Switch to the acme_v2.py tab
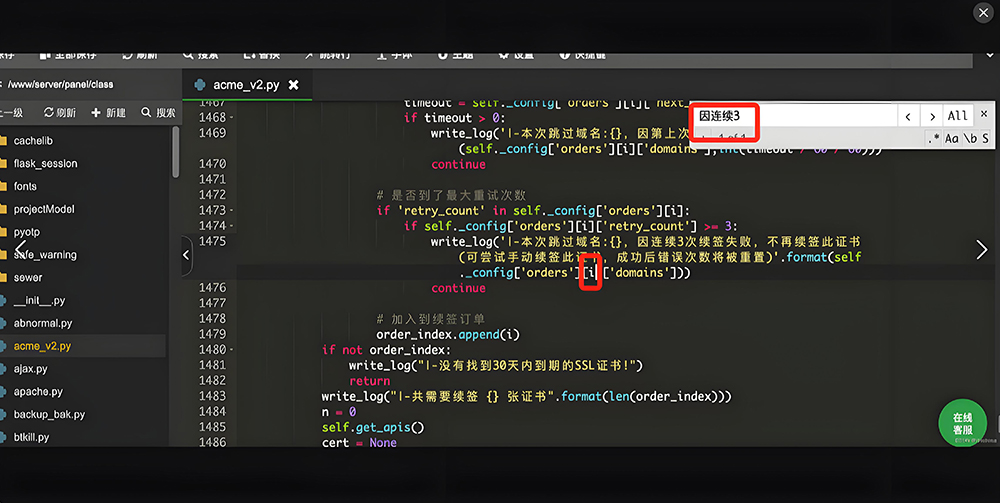Screen dimensions: 1000x503 click(239, 86)
